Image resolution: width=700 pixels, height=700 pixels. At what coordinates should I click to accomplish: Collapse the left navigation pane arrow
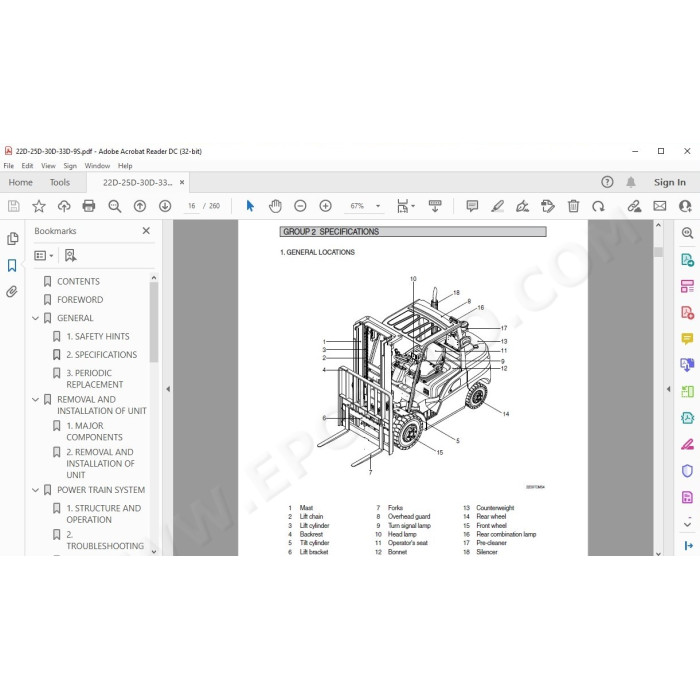pyautogui.click(x=168, y=389)
